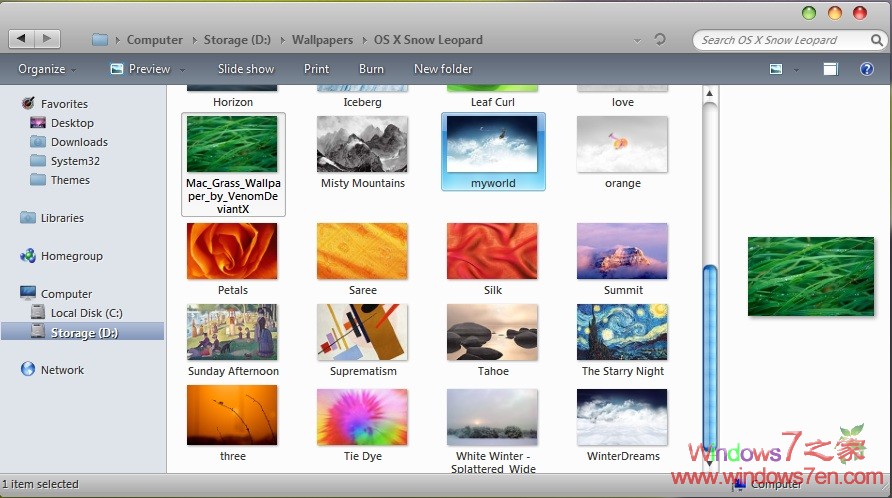Click the folder icon in the address bar
The height and width of the screenshot is (498, 892).
pos(100,40)
